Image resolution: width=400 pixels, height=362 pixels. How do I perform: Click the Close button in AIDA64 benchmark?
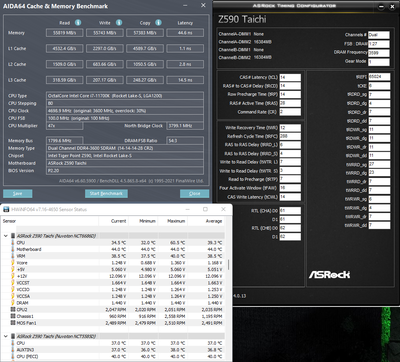pyautogui.click(x=195, y=194)
